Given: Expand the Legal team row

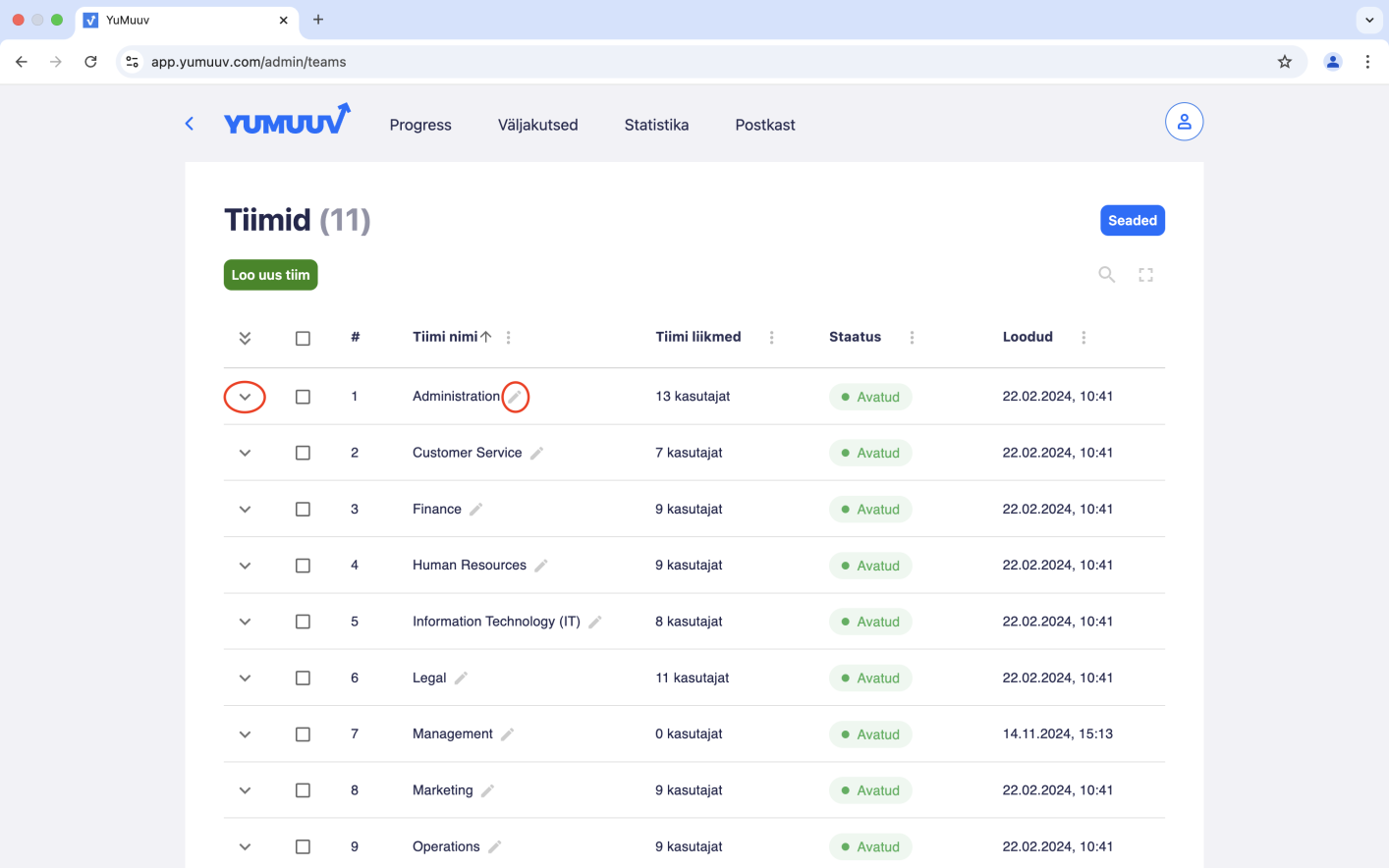Looking at the screenshot, I should (245, 678).
